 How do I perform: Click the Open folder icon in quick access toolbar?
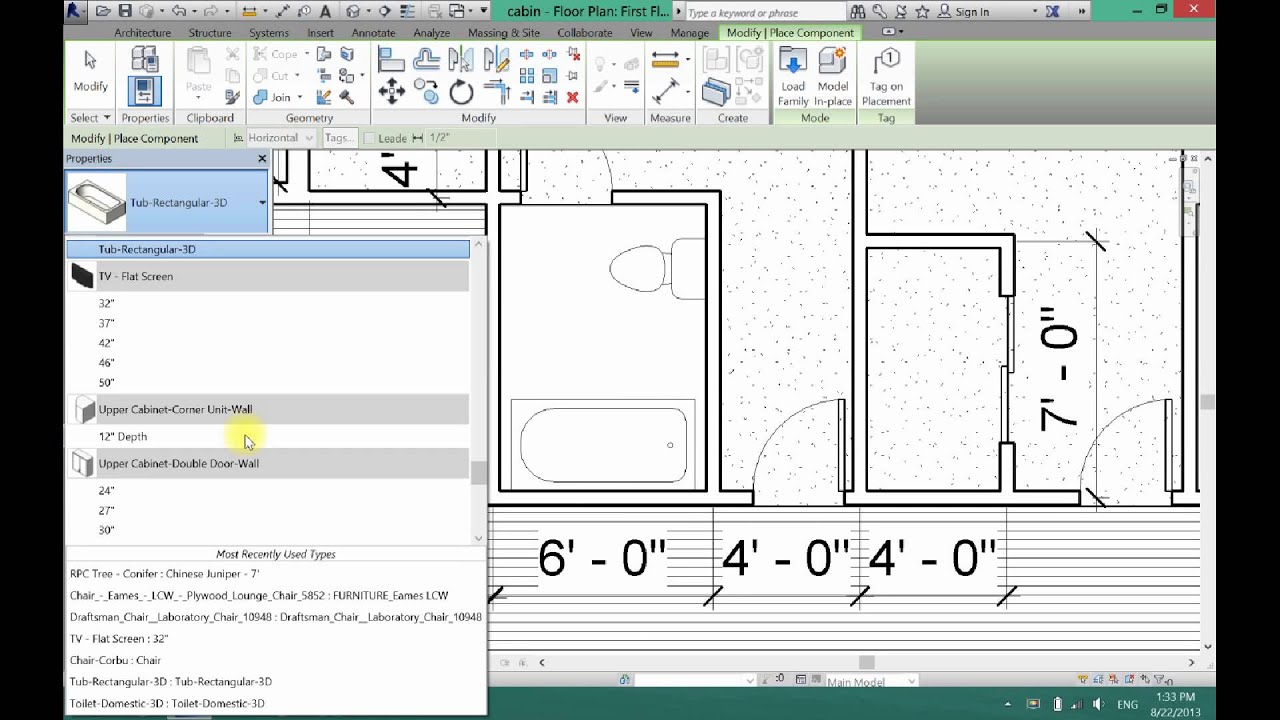tap(103, 12)
